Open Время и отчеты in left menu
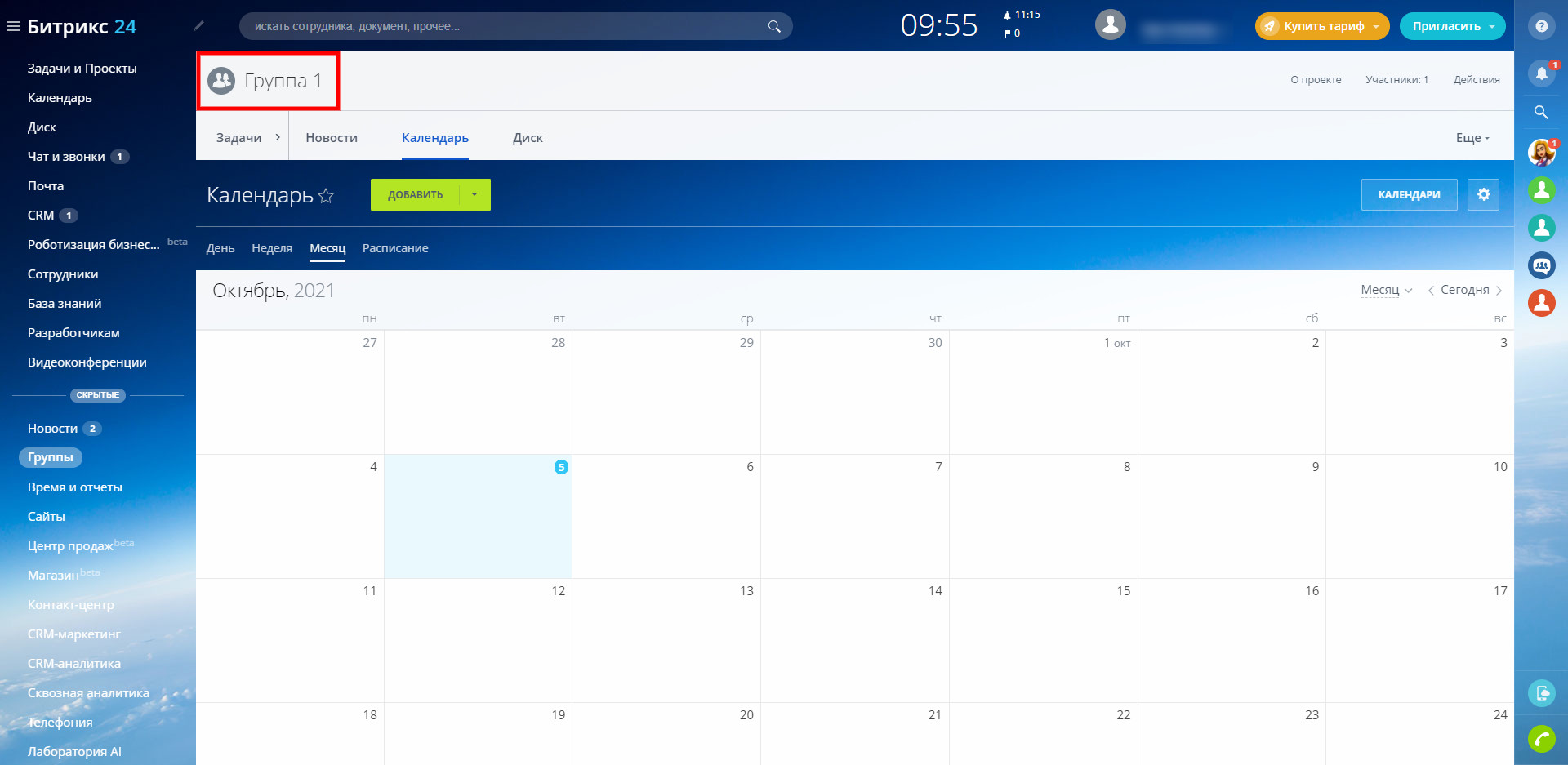The width and height of the screenshot is (1568, 765). click(75, 487)
